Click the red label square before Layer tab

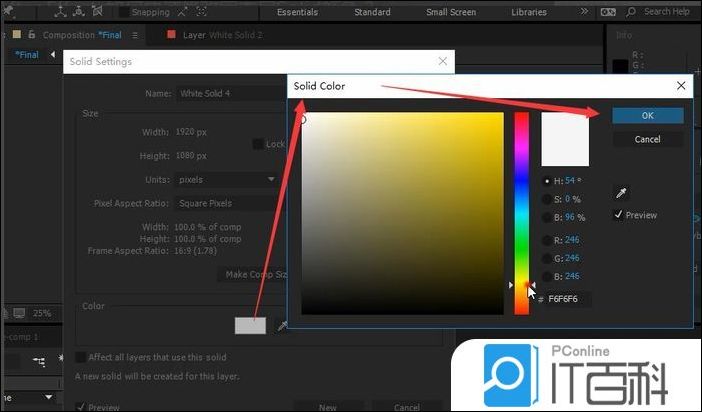(x=172, y=34)
